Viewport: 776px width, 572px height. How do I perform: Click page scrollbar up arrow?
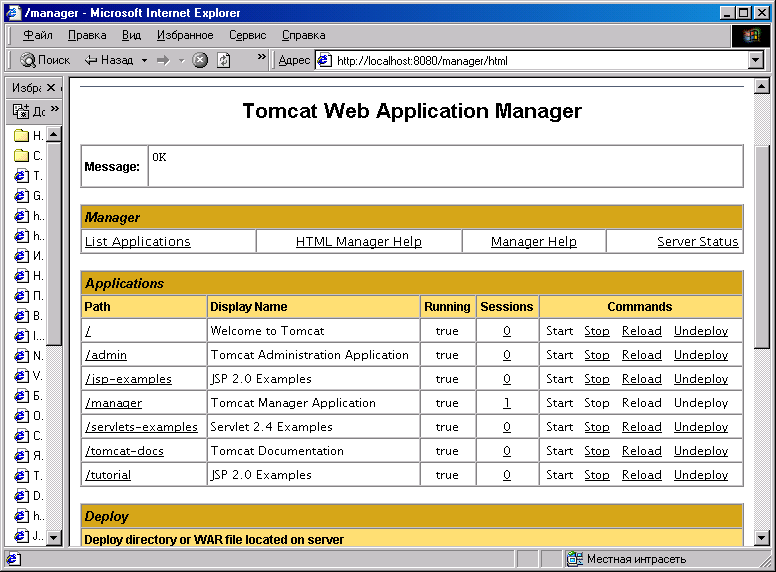[x=761, y=87]
